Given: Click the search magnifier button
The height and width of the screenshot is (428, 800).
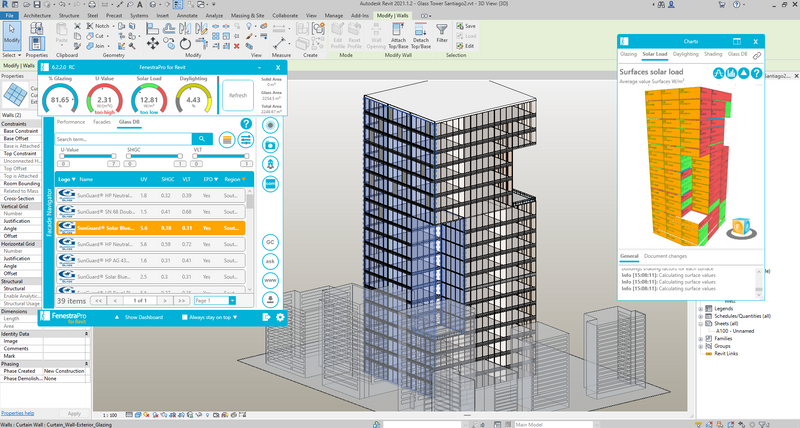Looking at the screenshot, I should tap(202, 139).
